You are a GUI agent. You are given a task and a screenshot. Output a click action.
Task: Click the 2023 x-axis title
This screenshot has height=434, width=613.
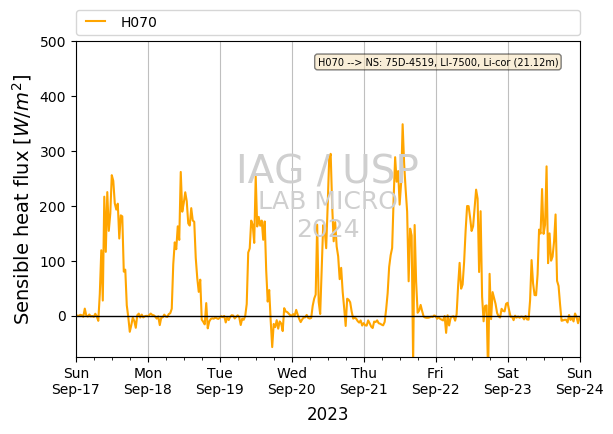[328, 414]
